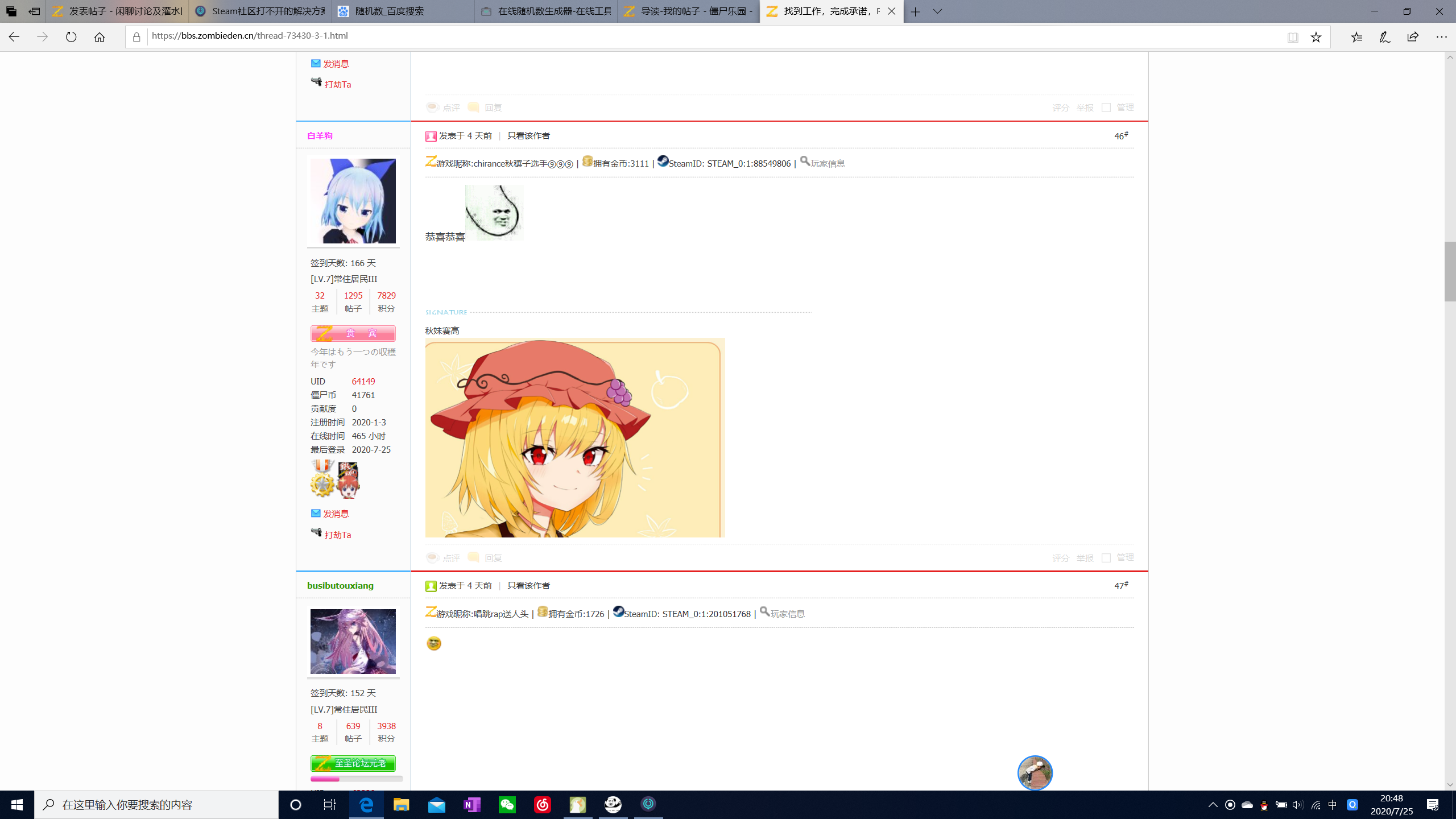Tick the 管理 checkbox of the top post
1456x819 pixels.
(1106, 107)
